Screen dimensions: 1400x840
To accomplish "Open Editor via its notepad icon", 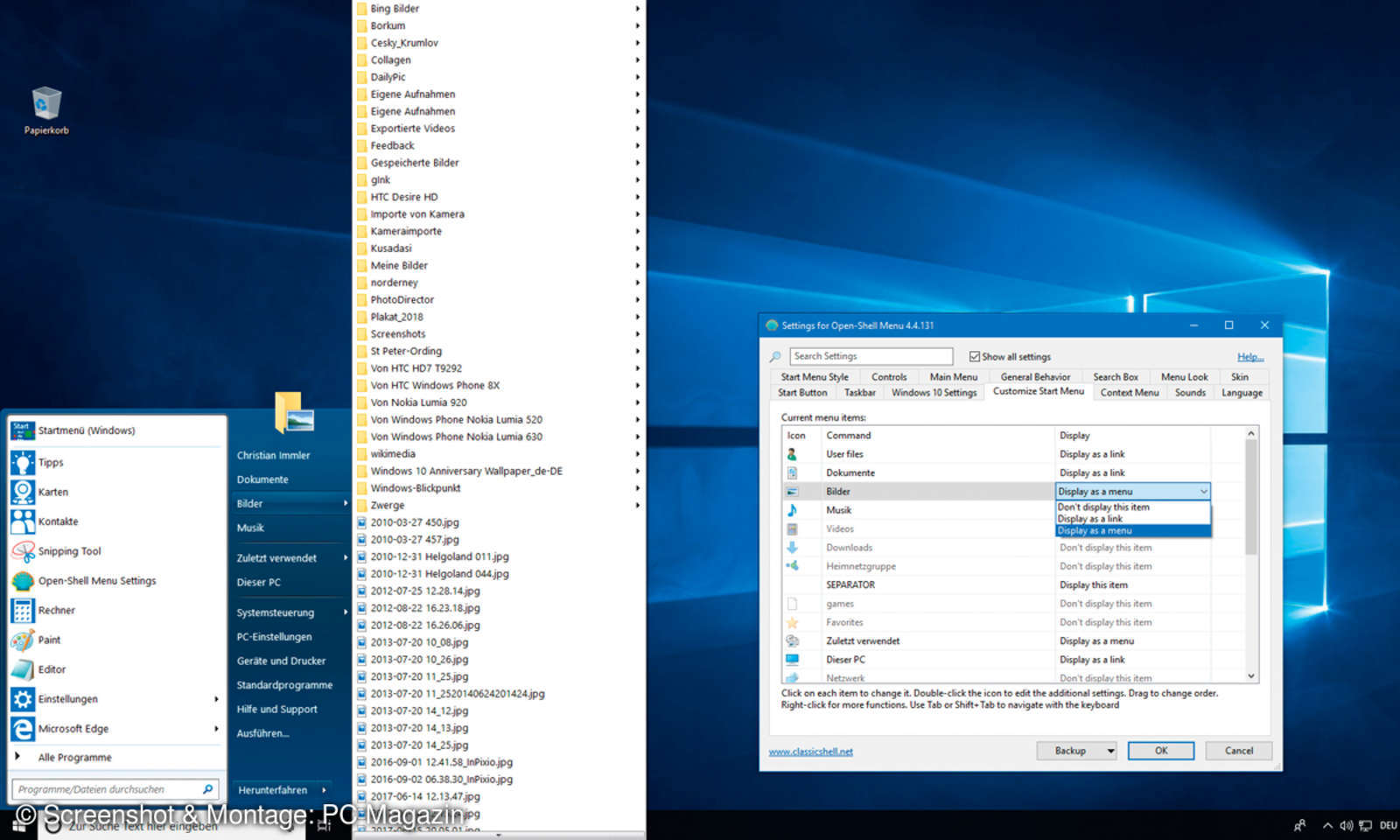I will pos(52,669).
